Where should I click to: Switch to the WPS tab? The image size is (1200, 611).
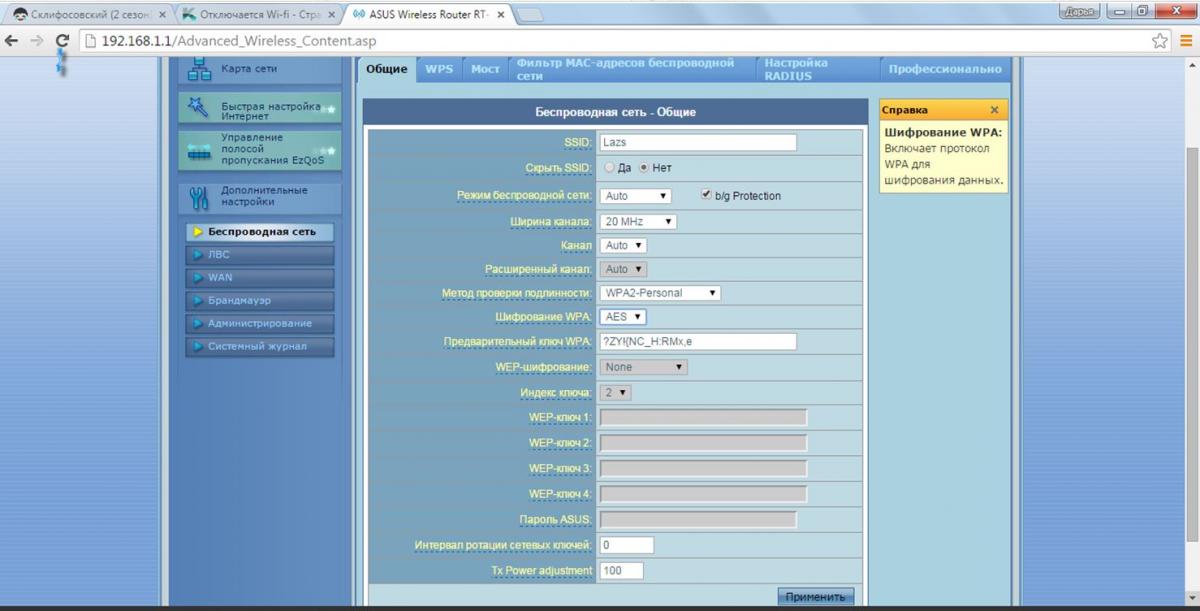(x=439, y=69)
